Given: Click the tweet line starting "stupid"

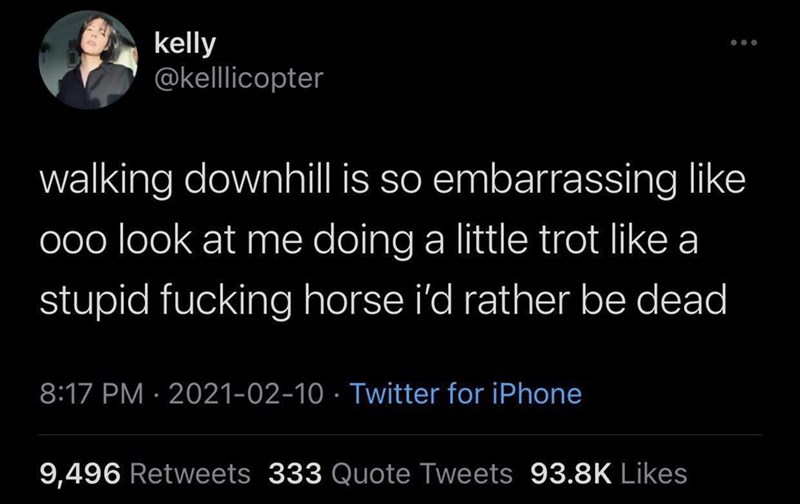Looking at the screenshot, I should (x=380, y=300).
